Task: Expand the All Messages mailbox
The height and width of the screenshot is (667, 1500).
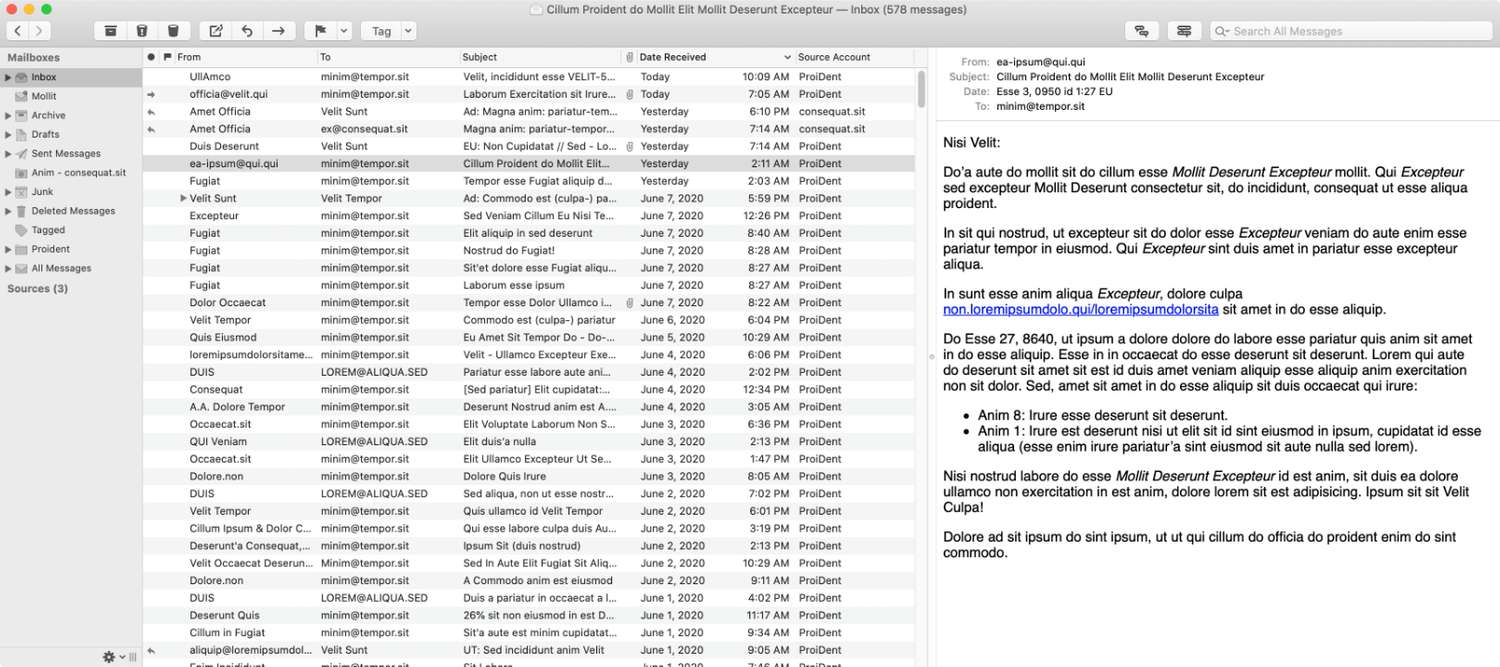Action: click(8, 268)
